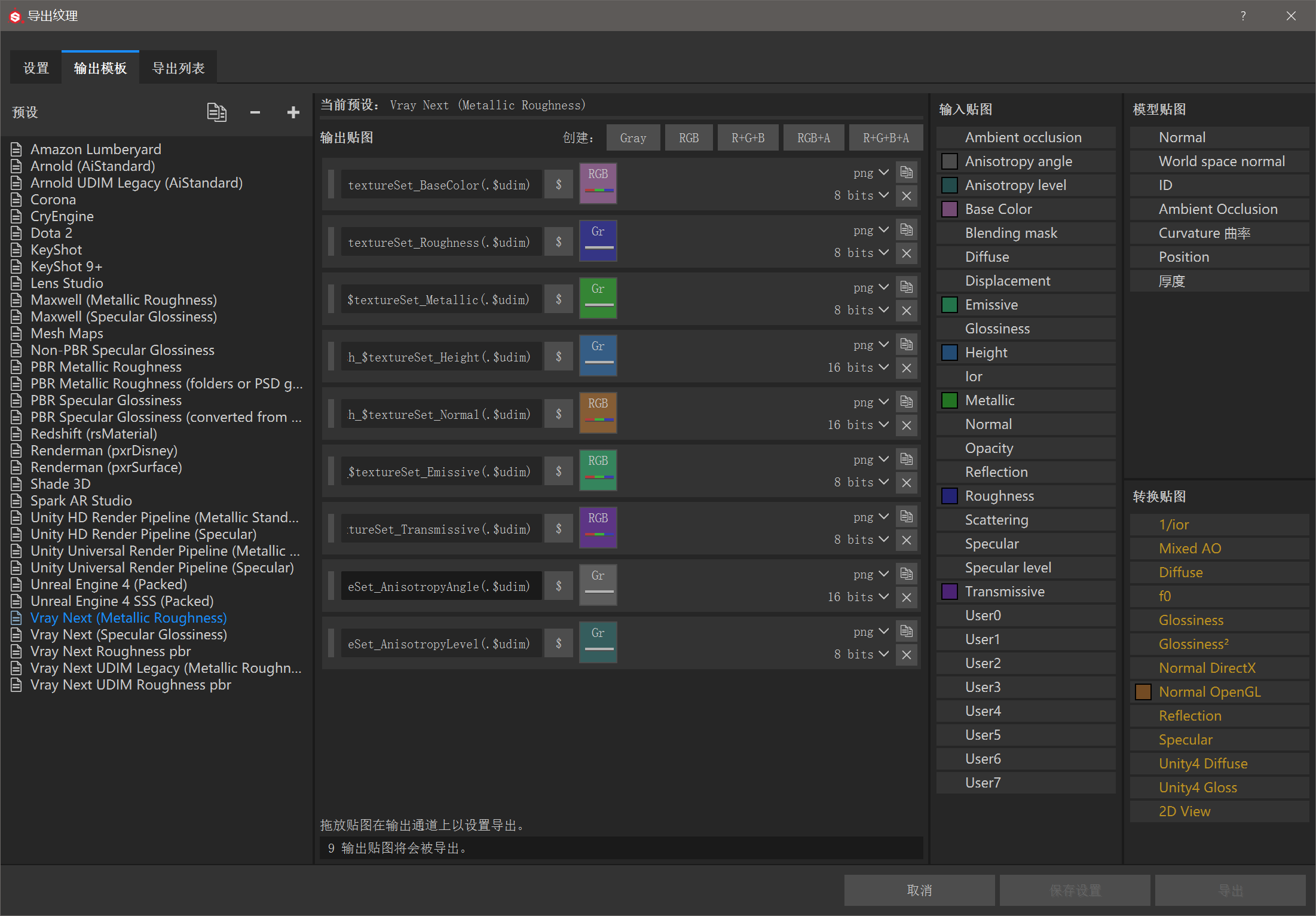Select Mixed AO converted map
This screenshot has height=916, width=1316.
1220,549
